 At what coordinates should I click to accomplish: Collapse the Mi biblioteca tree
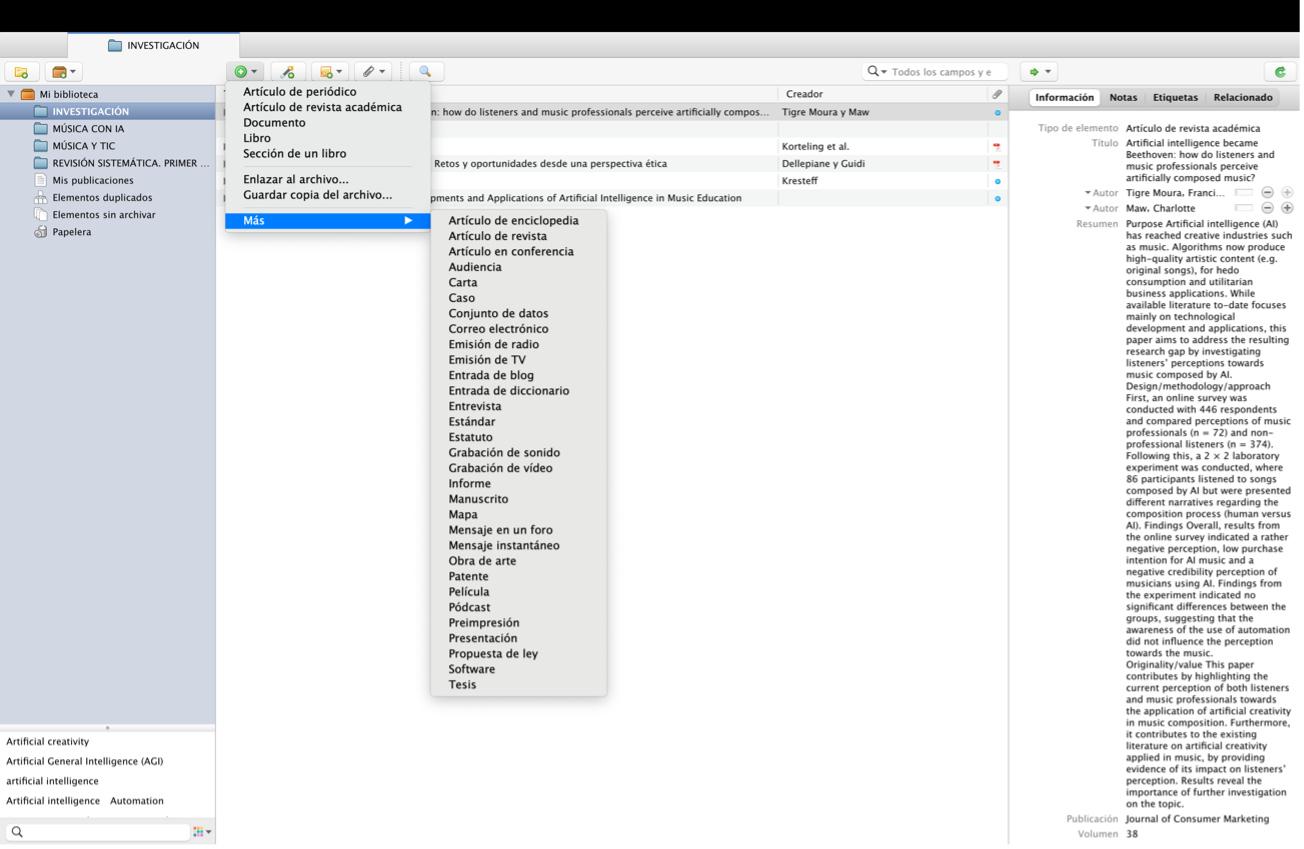click(x=11, y=94)
